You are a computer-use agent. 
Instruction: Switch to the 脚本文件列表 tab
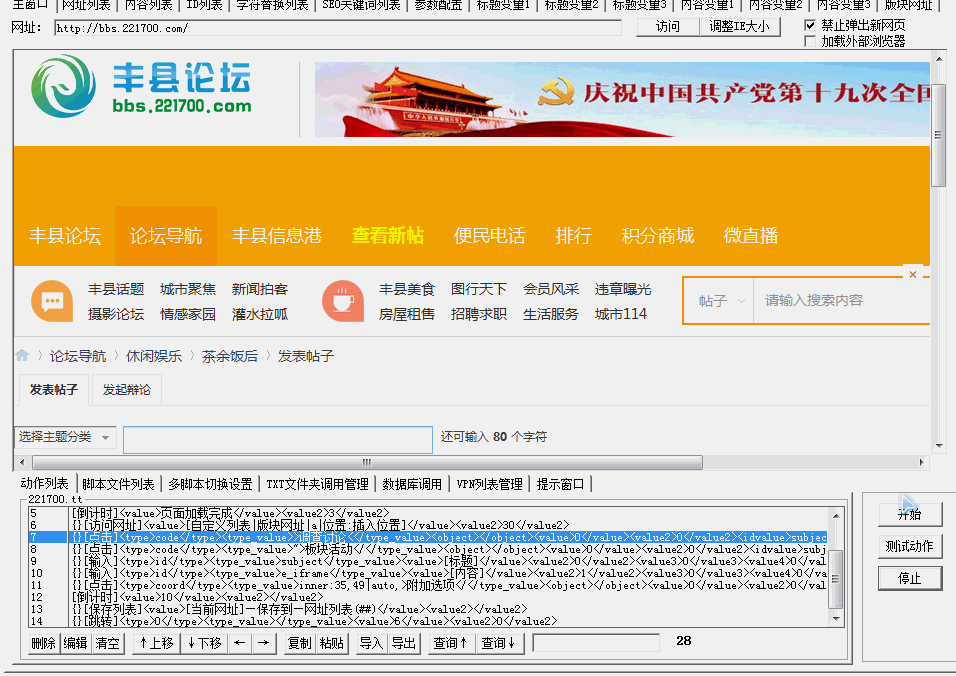118,484
